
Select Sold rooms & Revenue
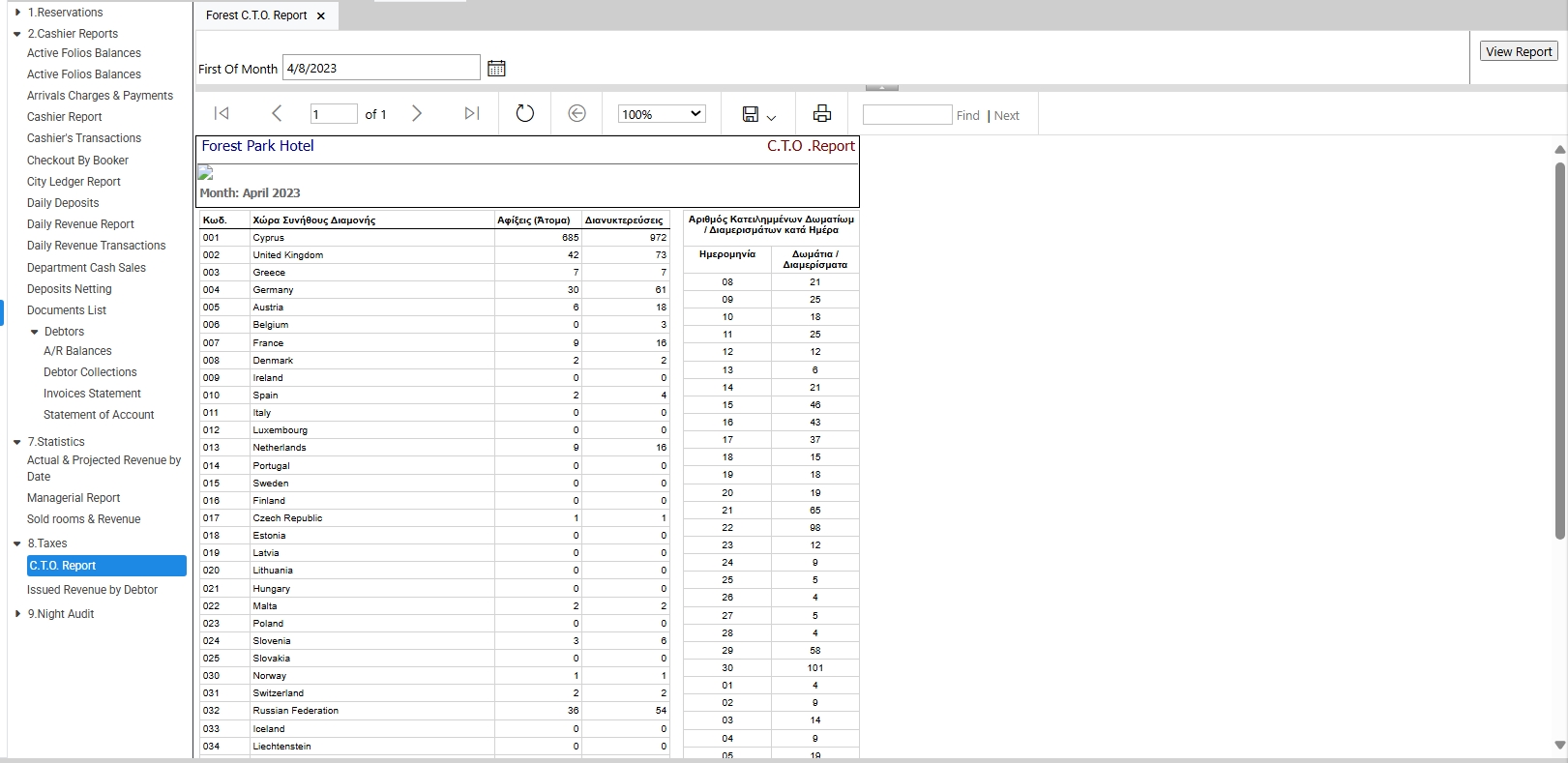(83, 519)
